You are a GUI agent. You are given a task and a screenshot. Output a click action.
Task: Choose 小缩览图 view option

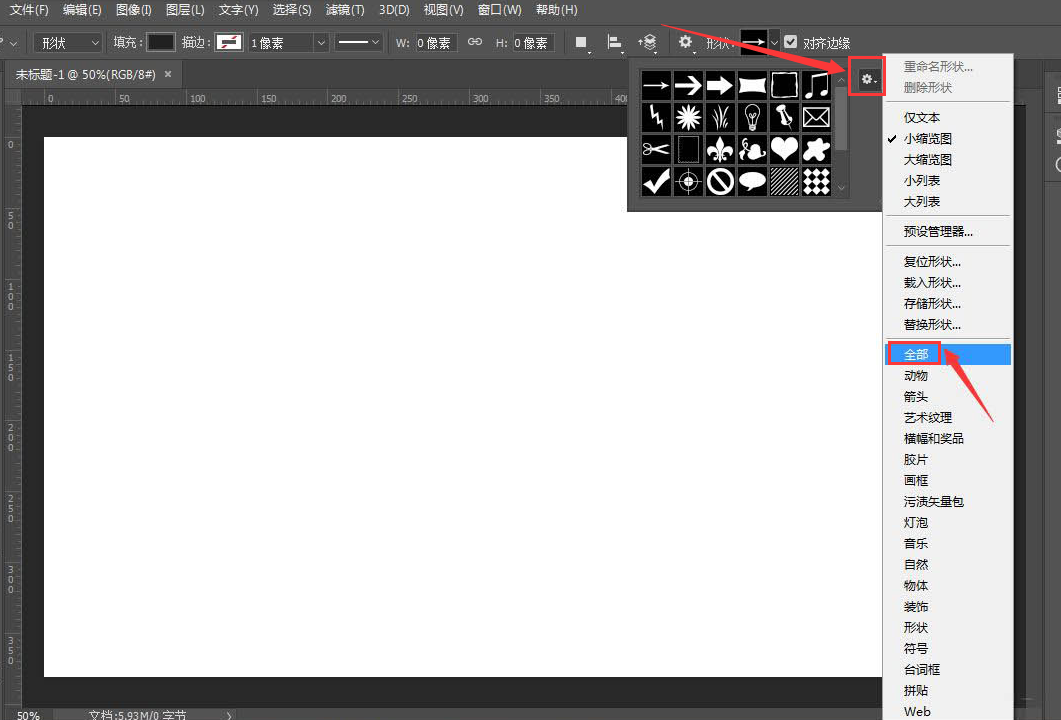point(948,139)
